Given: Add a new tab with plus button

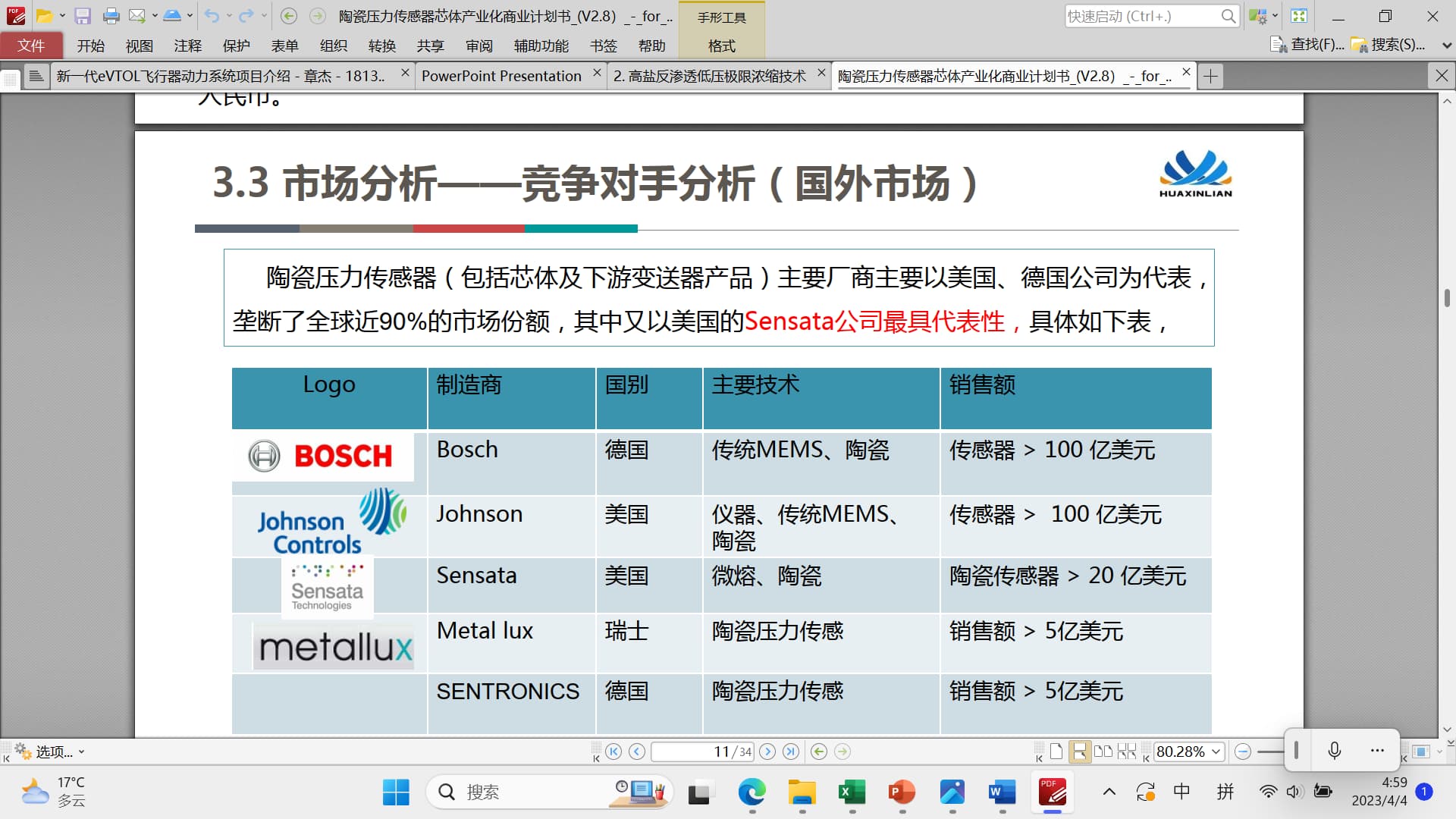Looking at the screenshot, I should [1211, 76].
